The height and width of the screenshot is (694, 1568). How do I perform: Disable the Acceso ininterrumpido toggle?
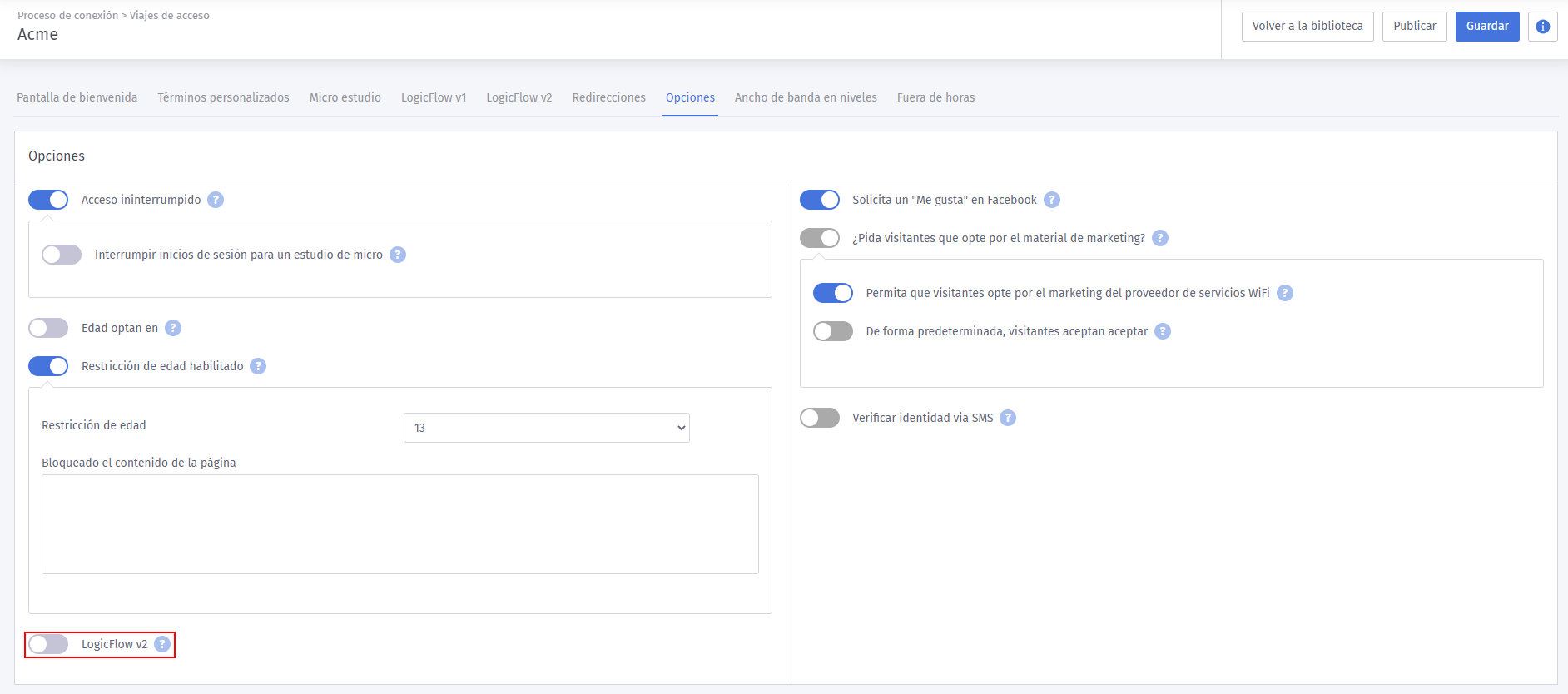(x=48, y=200)
